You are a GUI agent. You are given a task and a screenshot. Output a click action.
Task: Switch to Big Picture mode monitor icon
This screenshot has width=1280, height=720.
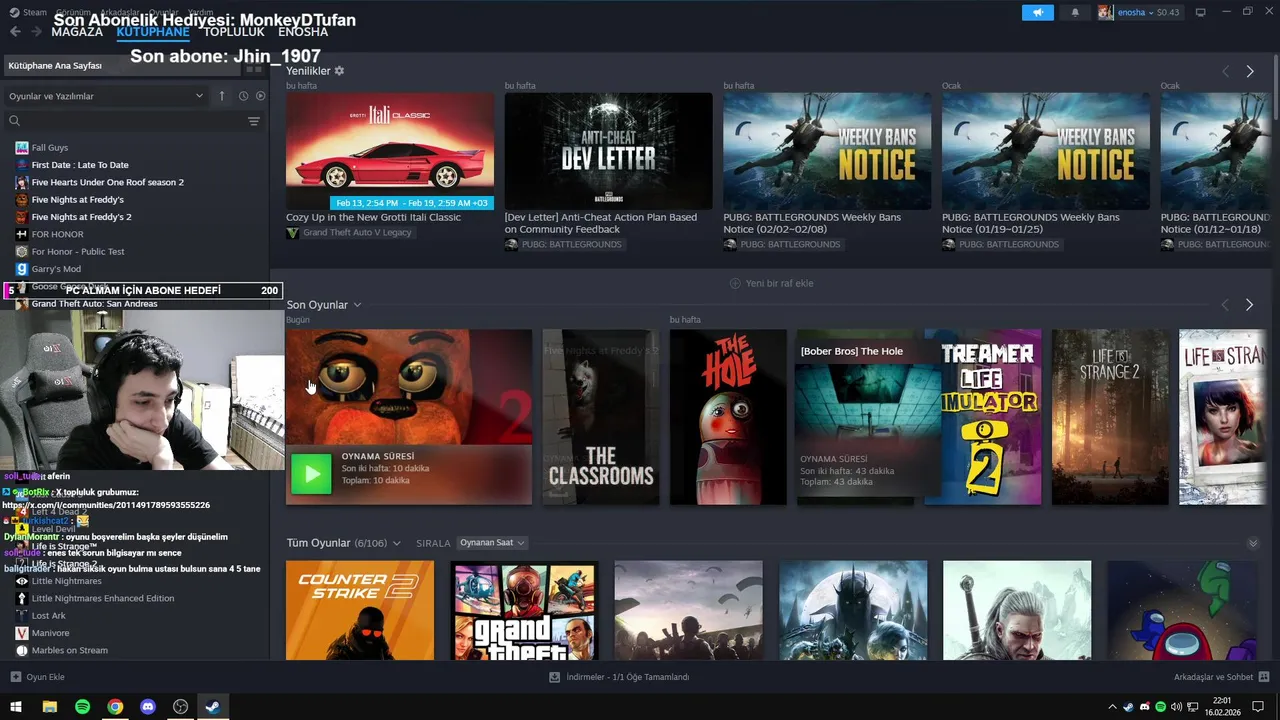coord(1200,12)
